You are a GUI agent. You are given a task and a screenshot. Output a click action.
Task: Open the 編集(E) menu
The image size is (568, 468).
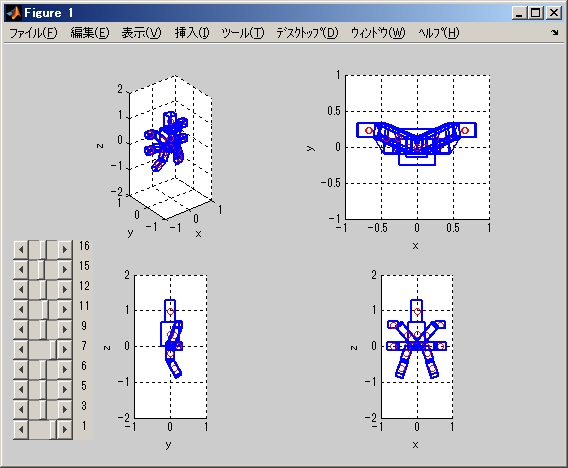coord(89,33)
